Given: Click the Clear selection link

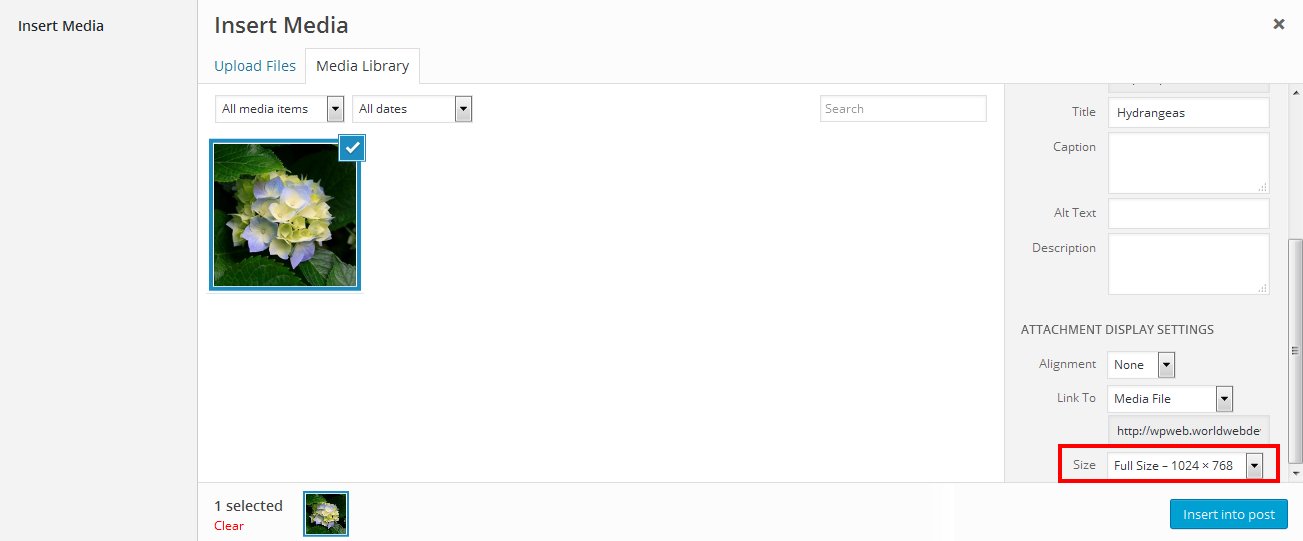Looking at the screenshot, I should (x=229, y=526).
